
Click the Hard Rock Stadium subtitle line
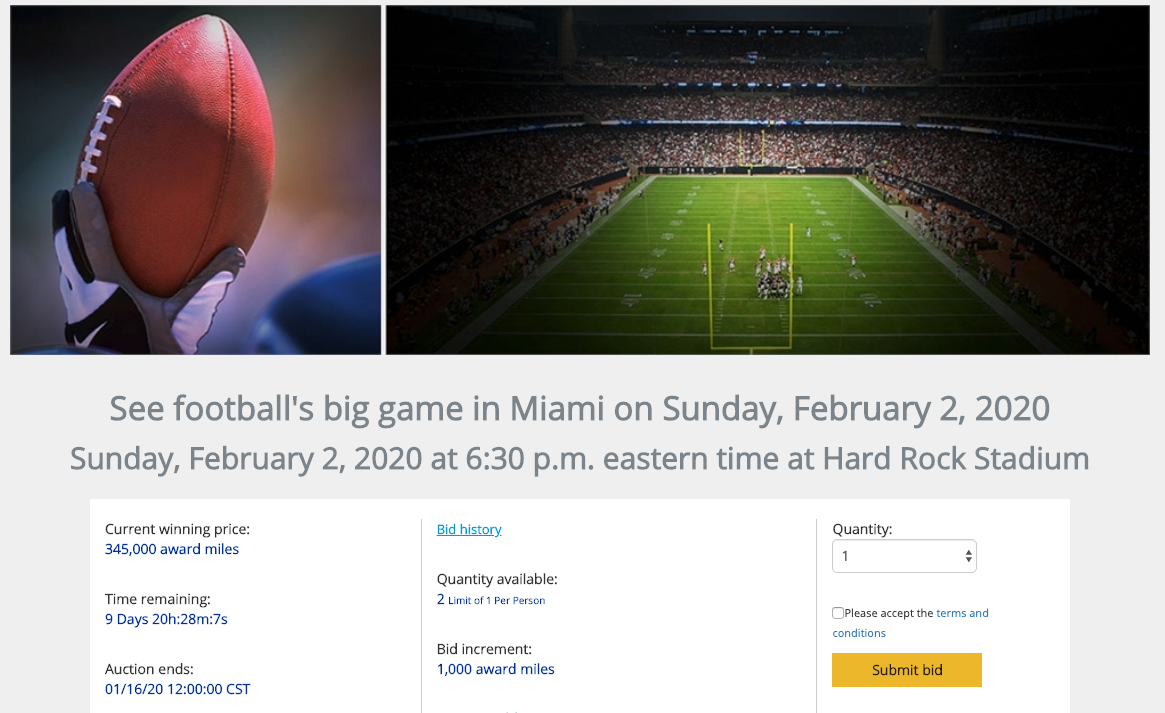coord(579,459)
